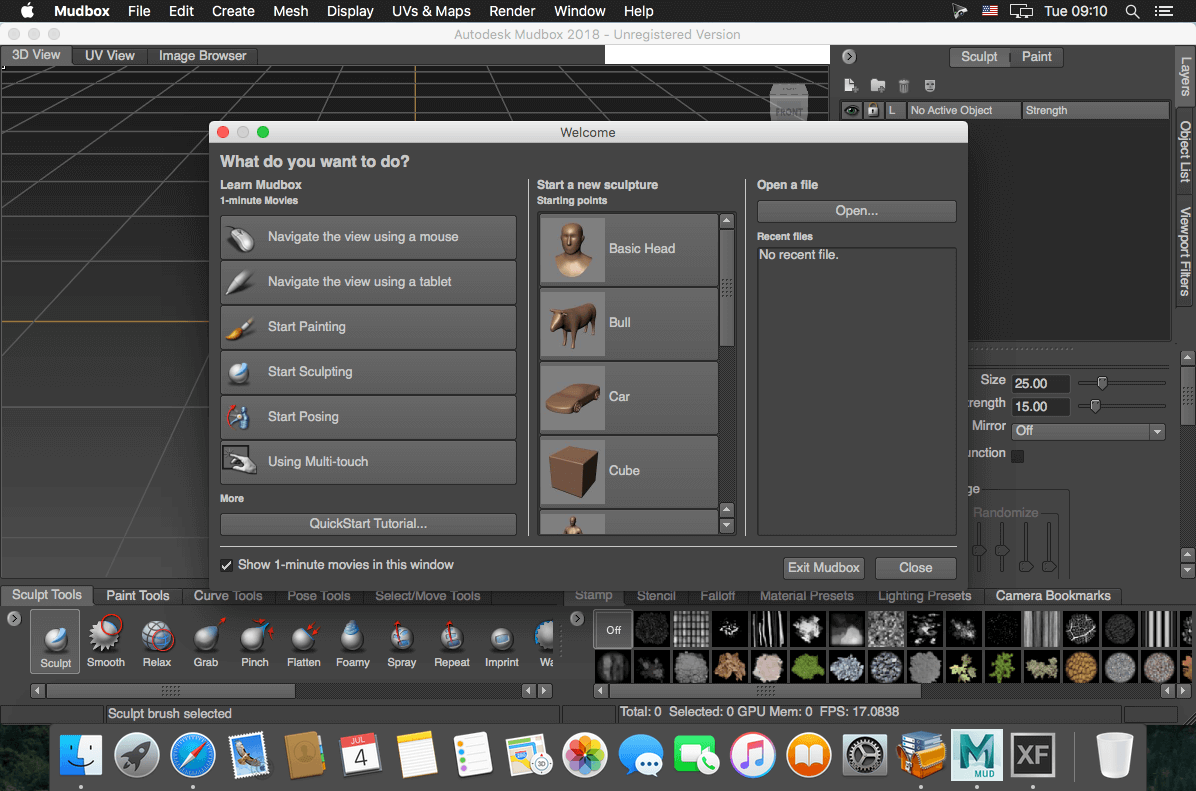1196x791 pixels.
Task: Select the Flatten brush tool
Action: point(304,641)
